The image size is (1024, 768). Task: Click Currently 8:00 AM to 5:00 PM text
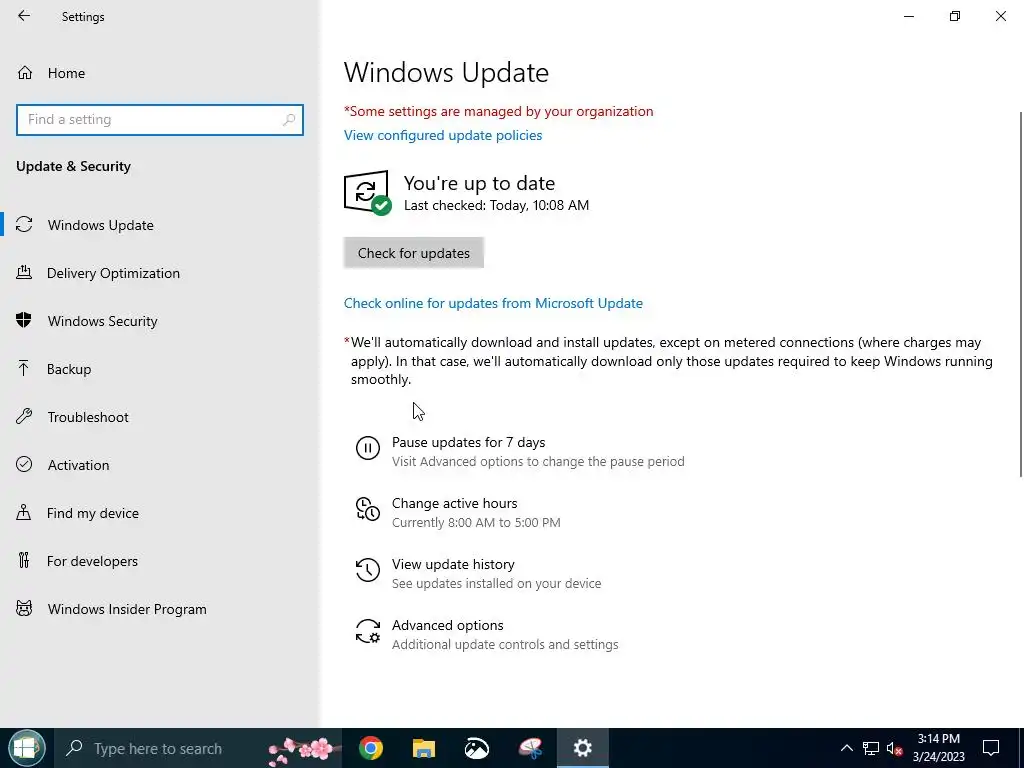[476, 522]
